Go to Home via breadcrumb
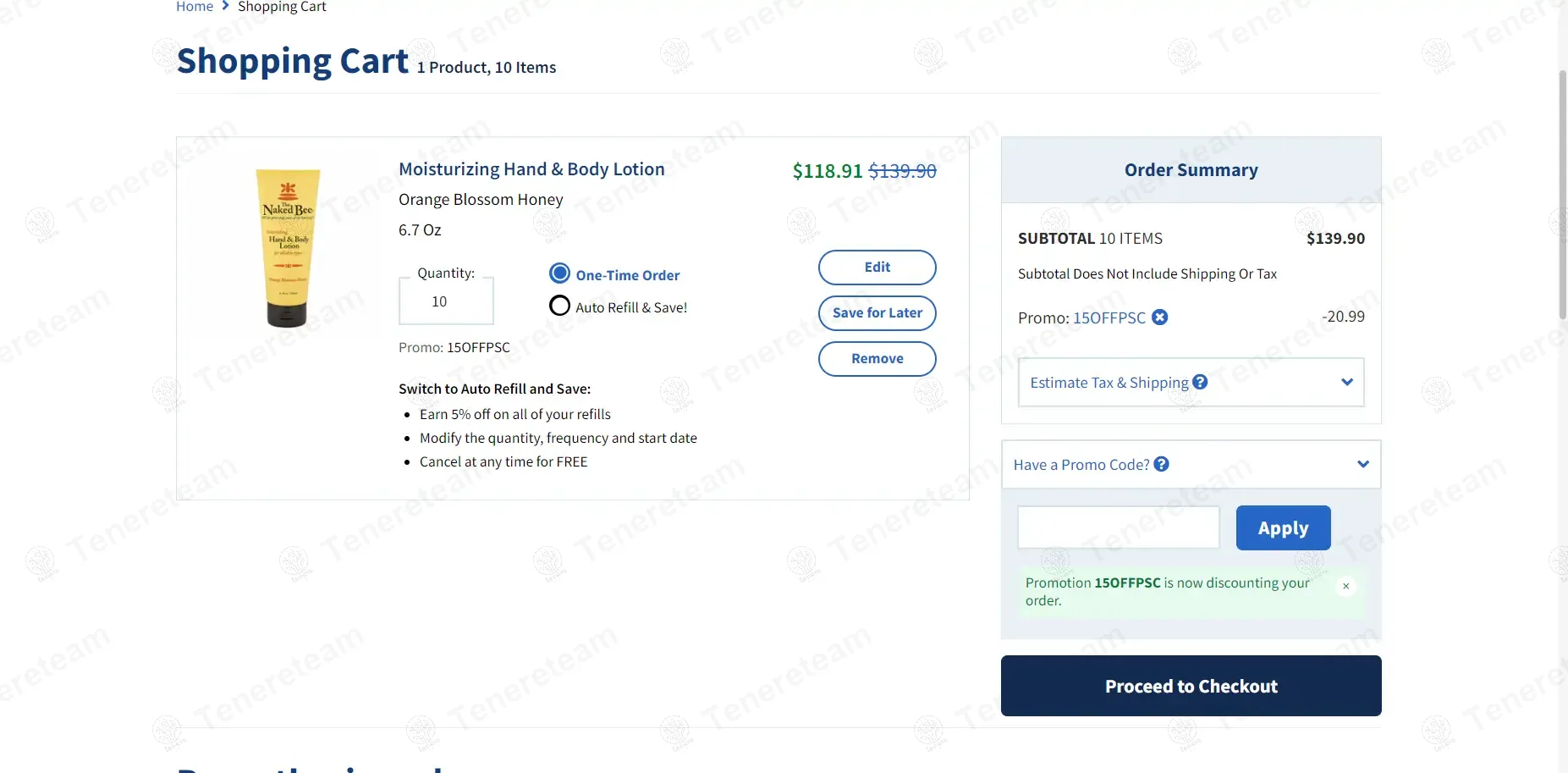The height and width of the screenshot is (773, 1568). click(x=195, y=7)
